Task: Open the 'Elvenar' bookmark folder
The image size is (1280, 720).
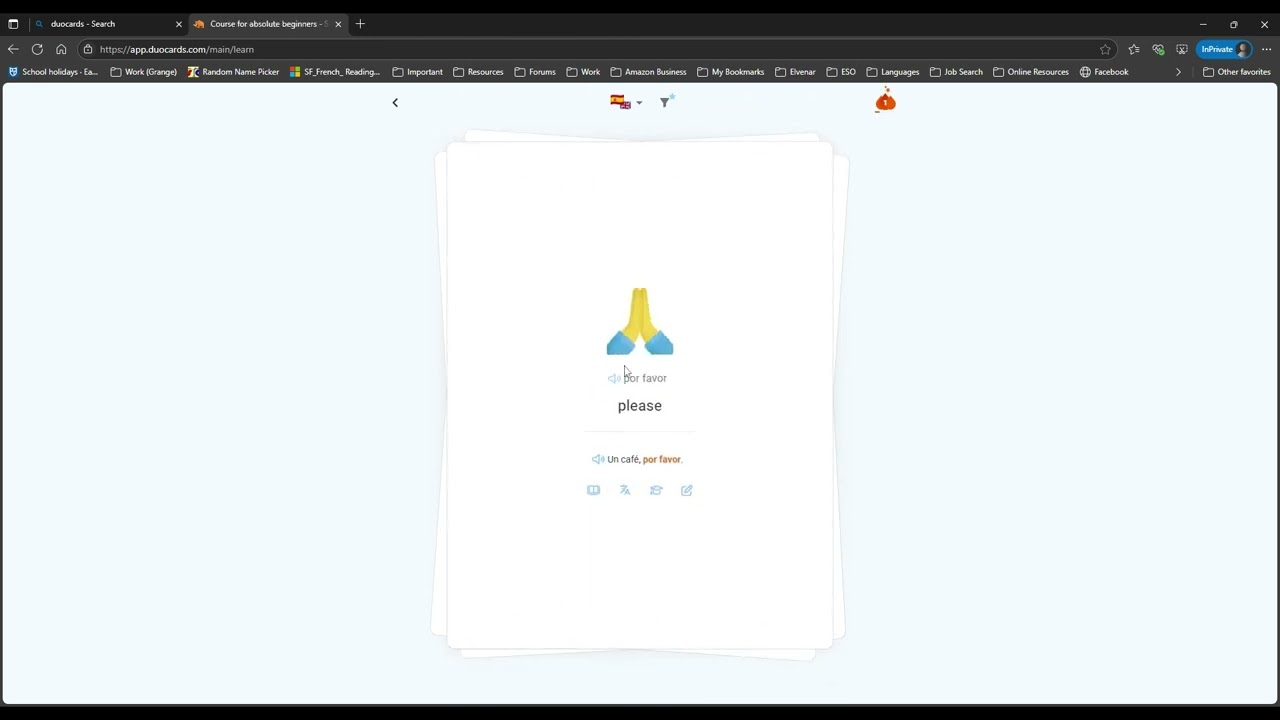Action: click(795, 72)
